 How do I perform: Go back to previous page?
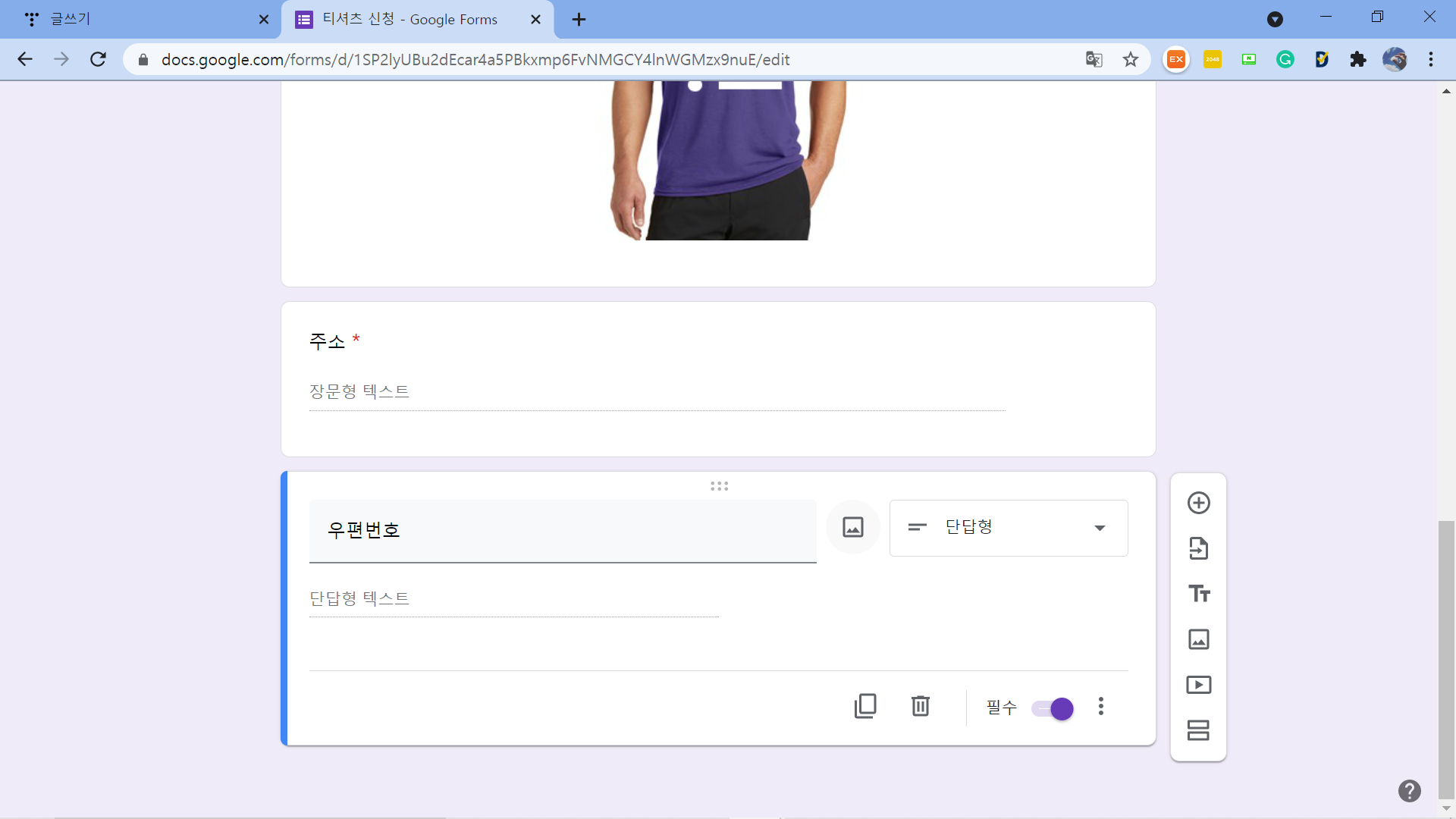tap(25, 59)
